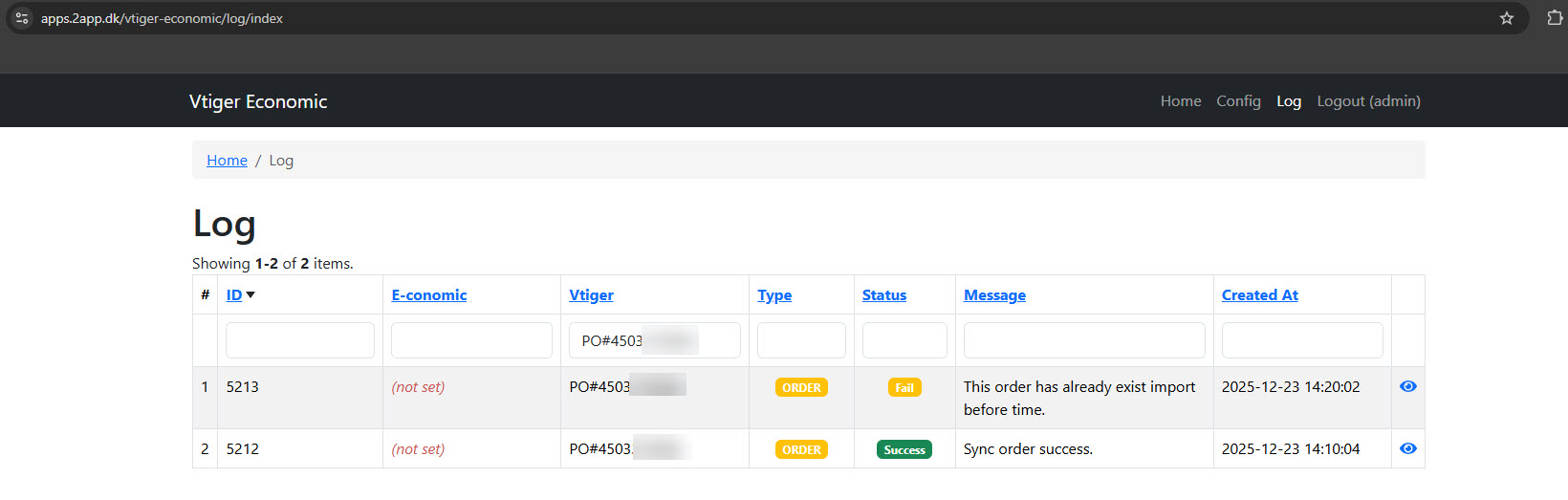The image size is (1568, 500).
Task: Go to Home in top navigation
Action: (x=1181, y=101)
